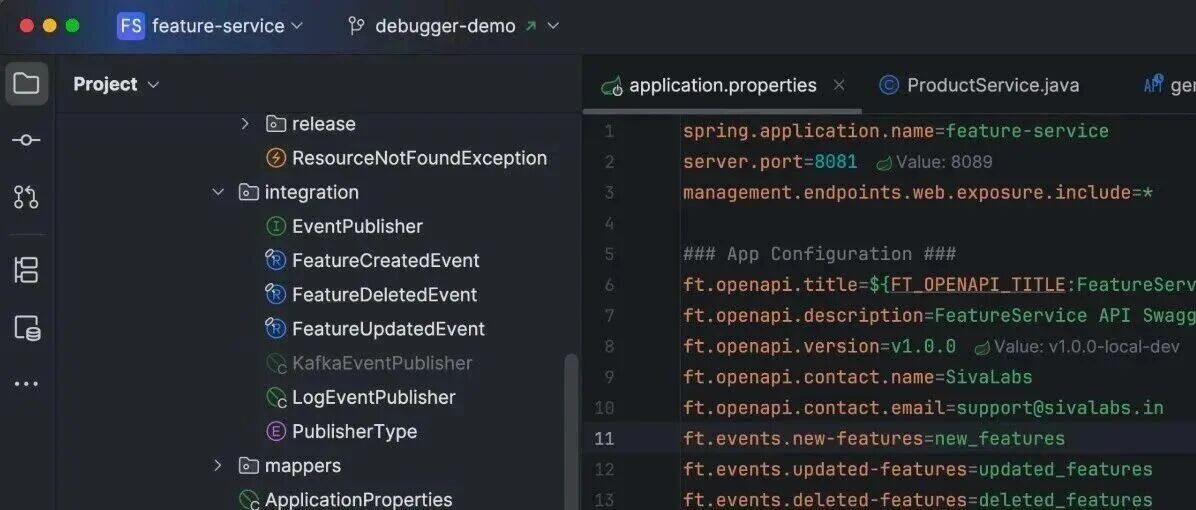Collapse the integration package chevron
Screen dimensions: 1196x510
(218, 192)
